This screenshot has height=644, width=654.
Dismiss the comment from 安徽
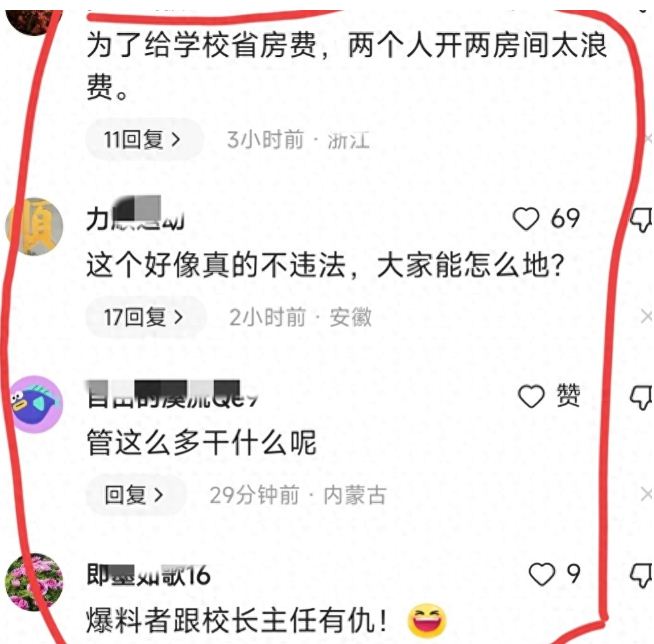[x=646, y=317]
